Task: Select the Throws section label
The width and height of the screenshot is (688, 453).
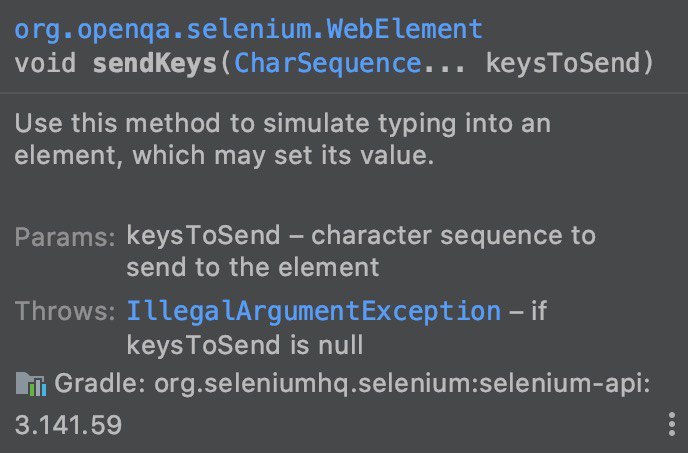Action: pyautogui.click(x=65, y=311)
